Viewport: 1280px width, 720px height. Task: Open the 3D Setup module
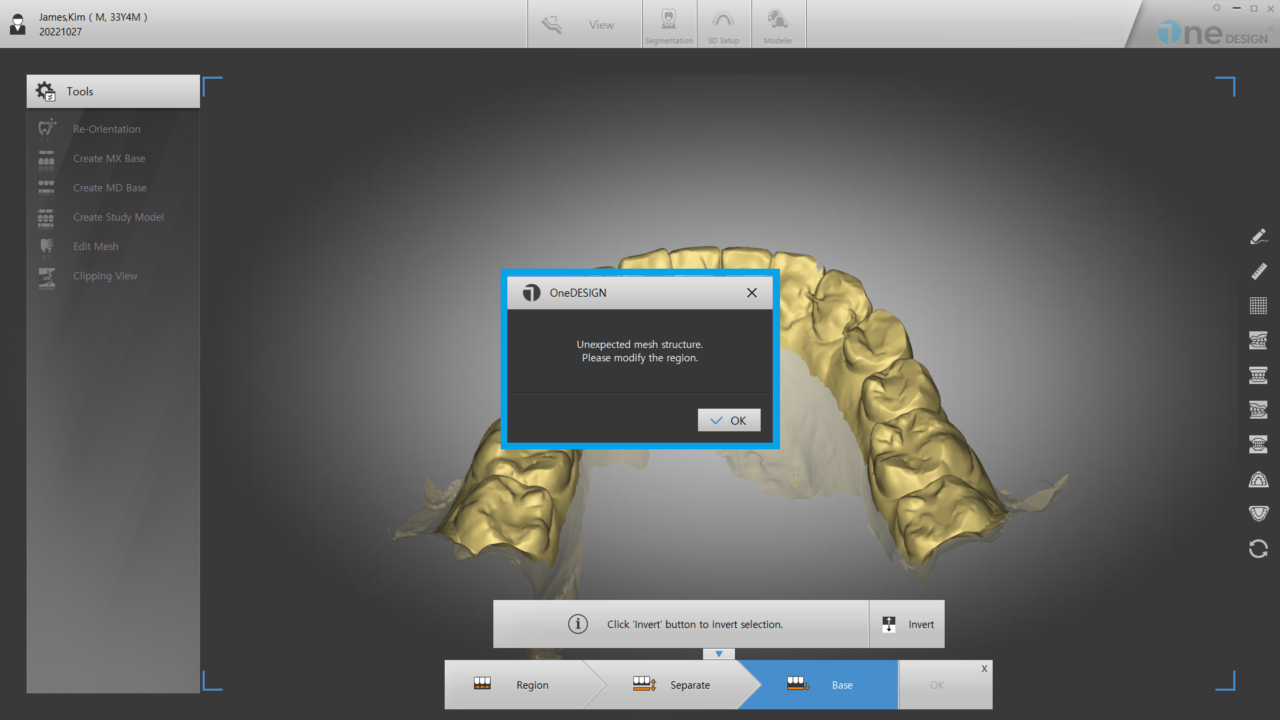(723, 24)
